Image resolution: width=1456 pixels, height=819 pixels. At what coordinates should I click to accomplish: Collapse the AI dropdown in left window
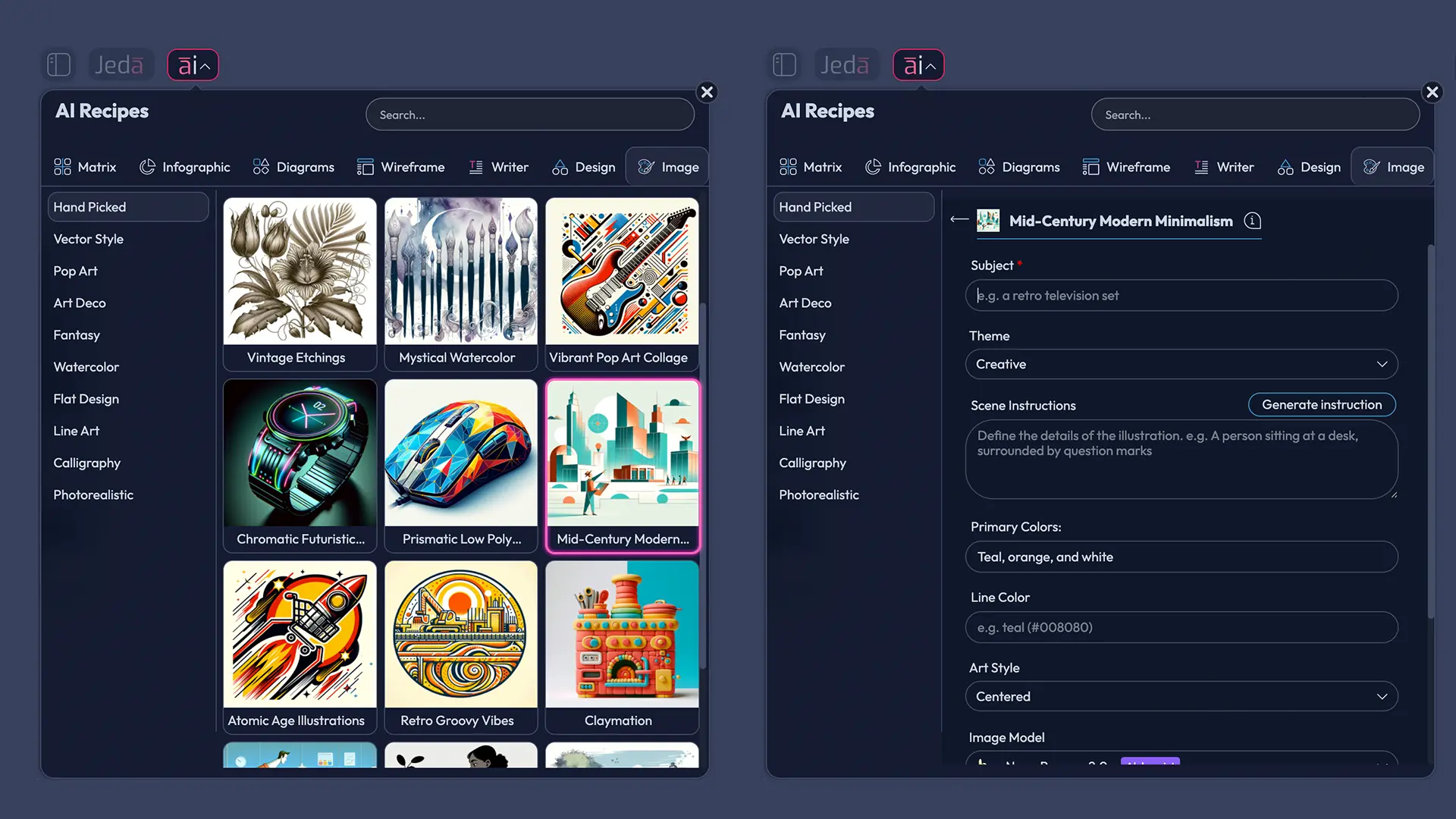[x=193, y=64]
